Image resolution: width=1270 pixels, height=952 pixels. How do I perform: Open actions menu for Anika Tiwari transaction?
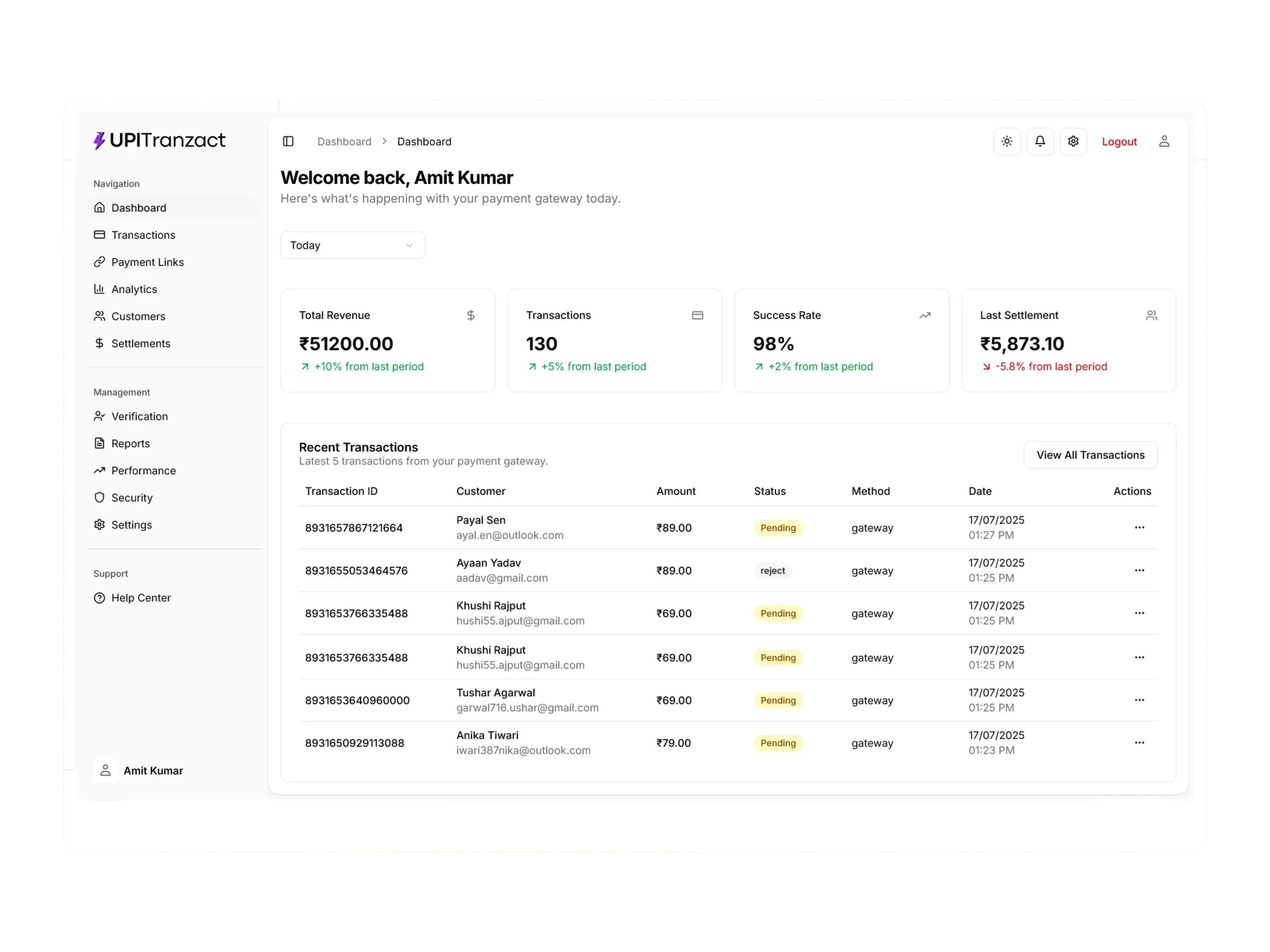[1139, 743]
